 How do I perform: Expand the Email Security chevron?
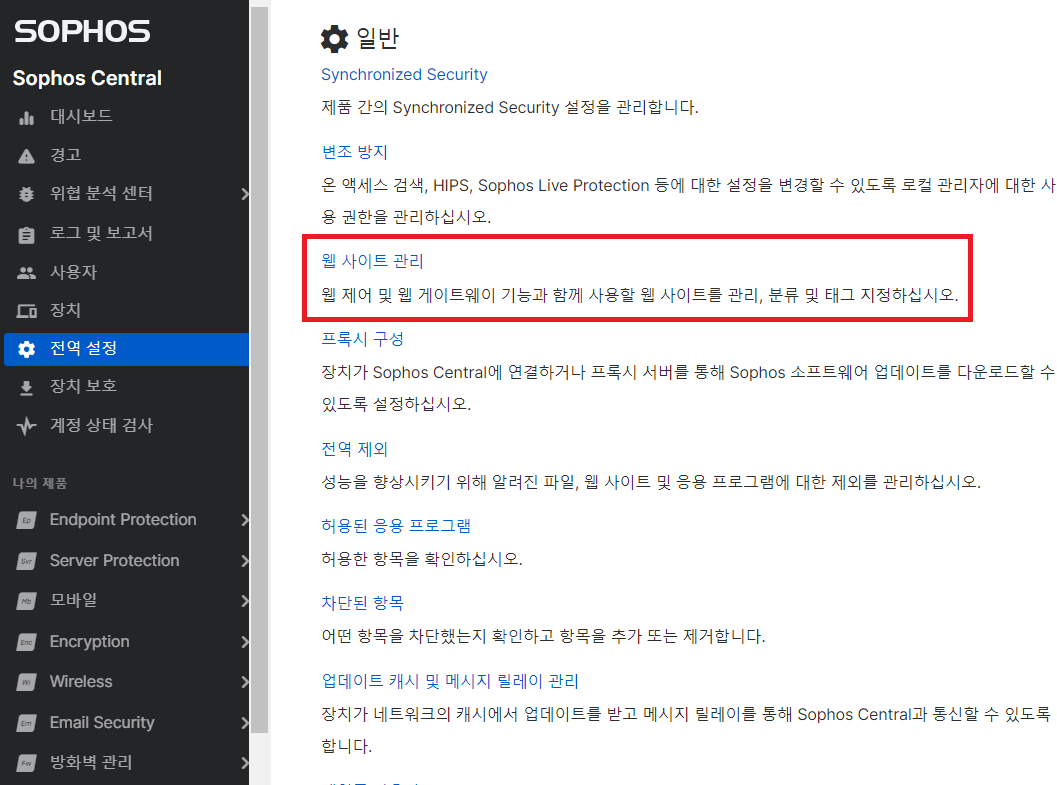[x=244, y=723]
